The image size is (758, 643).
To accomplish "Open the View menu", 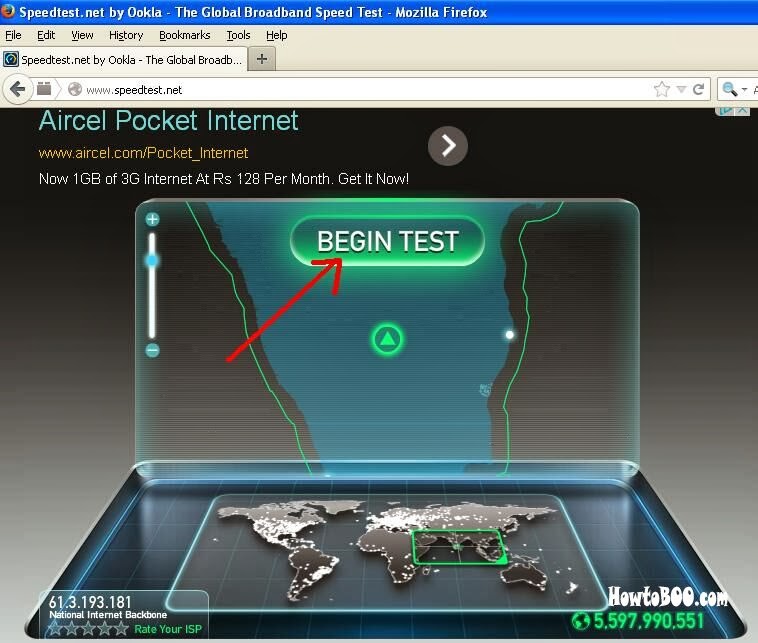I will 82,35.
